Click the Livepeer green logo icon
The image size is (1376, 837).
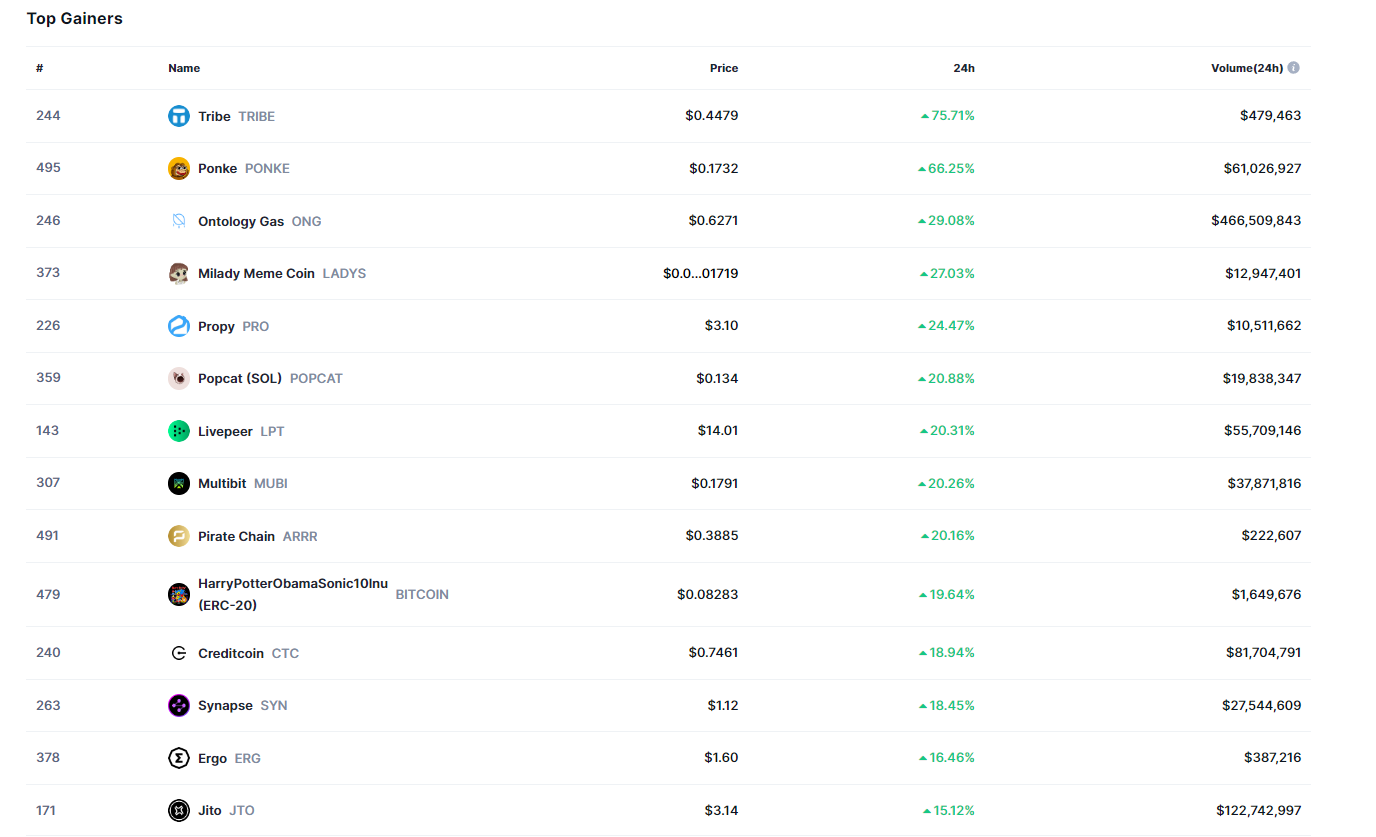pyautogui.click(x=178, y=431)
